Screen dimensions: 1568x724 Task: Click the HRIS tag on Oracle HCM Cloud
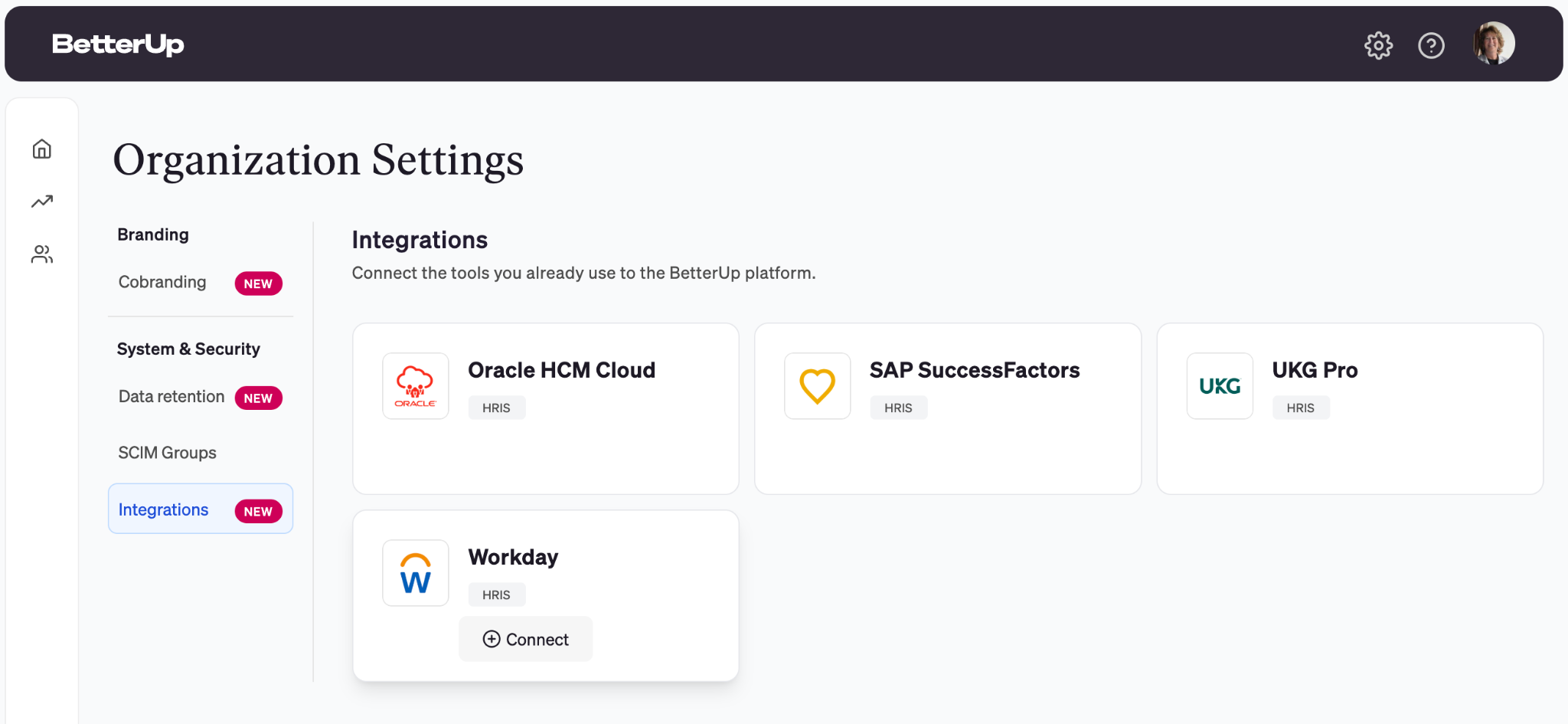497,408
